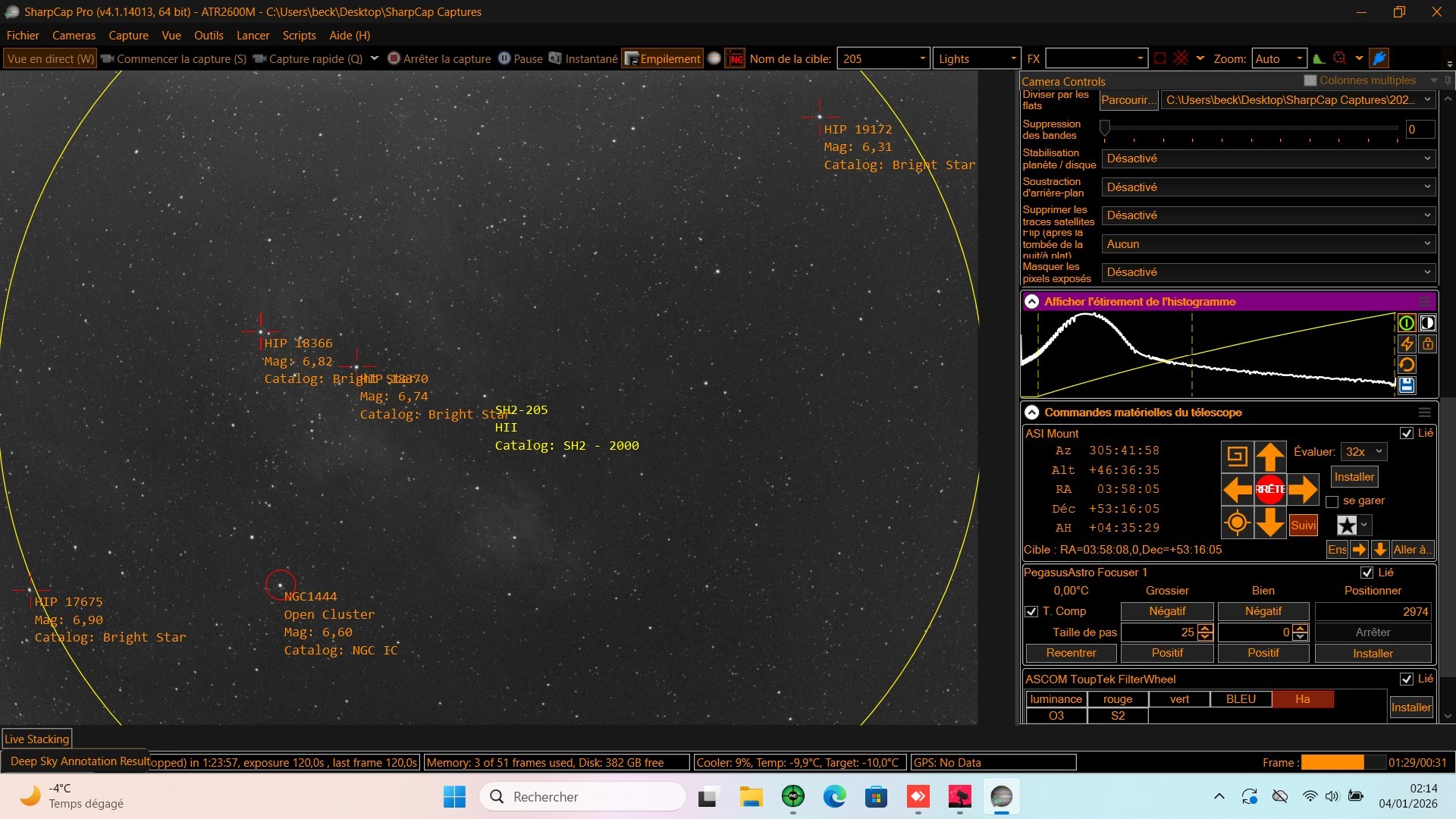The width and height of the screenshot is (1456, 819).
Task: Open SharpCap from the Windows taskbar
Action: [1001, 797]
